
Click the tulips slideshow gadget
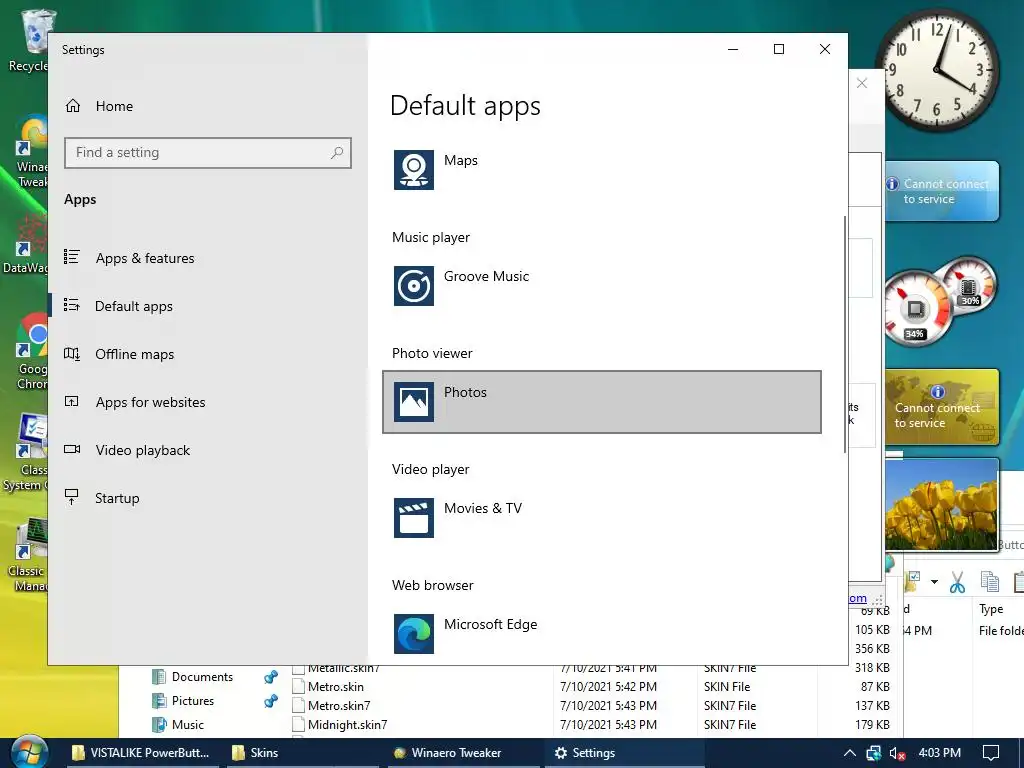(941, 505)
